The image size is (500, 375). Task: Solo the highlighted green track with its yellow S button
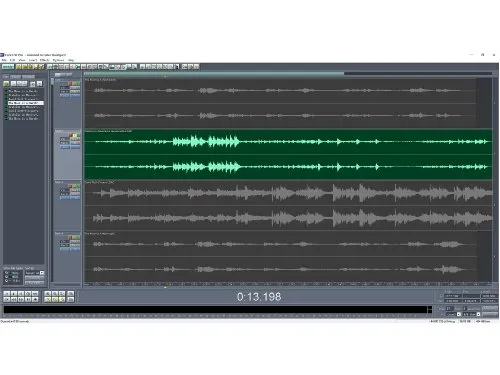pyautogui.click(x=75, y=135)
